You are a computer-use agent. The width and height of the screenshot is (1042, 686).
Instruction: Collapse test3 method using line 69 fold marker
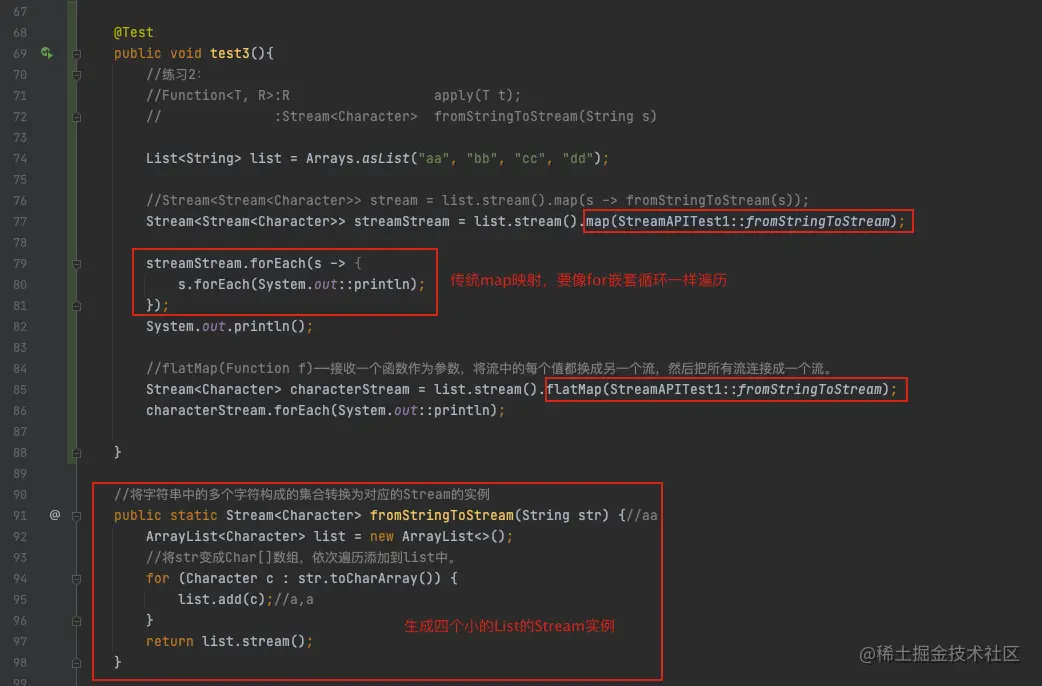coord(76,54)
